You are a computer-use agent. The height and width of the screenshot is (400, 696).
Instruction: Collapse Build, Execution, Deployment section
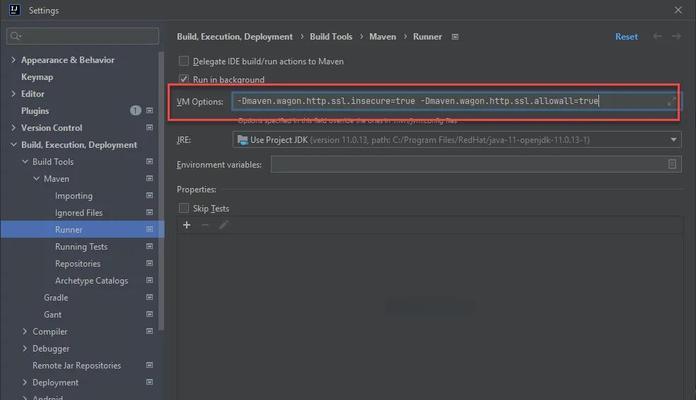(13, 145)
